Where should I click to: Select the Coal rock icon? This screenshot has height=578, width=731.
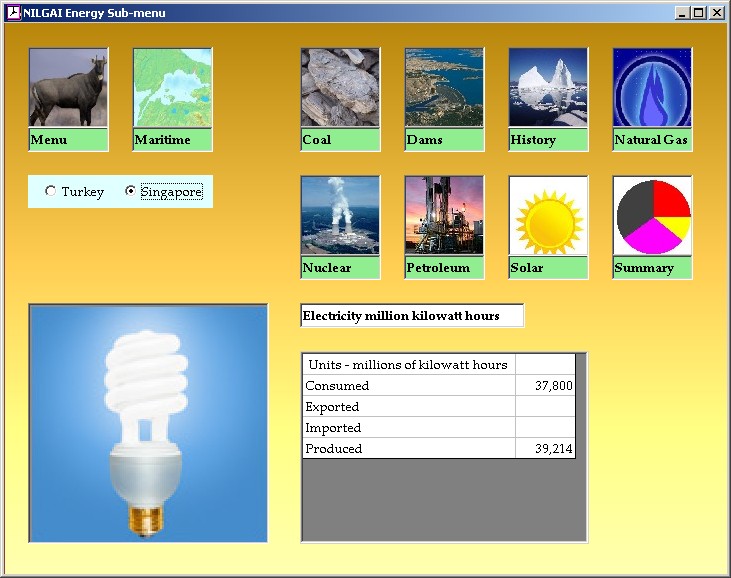point(340,88)
